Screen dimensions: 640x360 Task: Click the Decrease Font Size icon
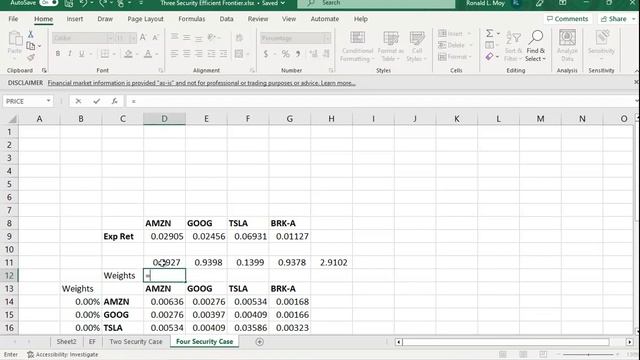click(156, 38)
